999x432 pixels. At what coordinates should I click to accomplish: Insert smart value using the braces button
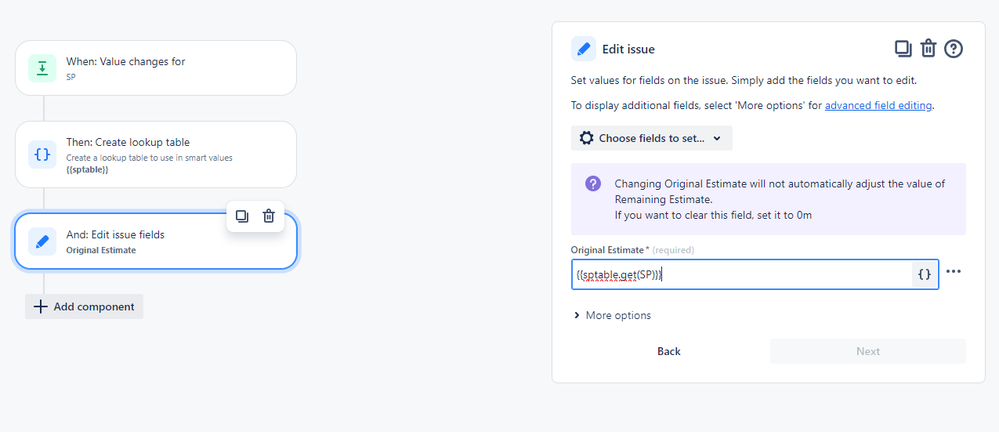(x=924, y=275)
